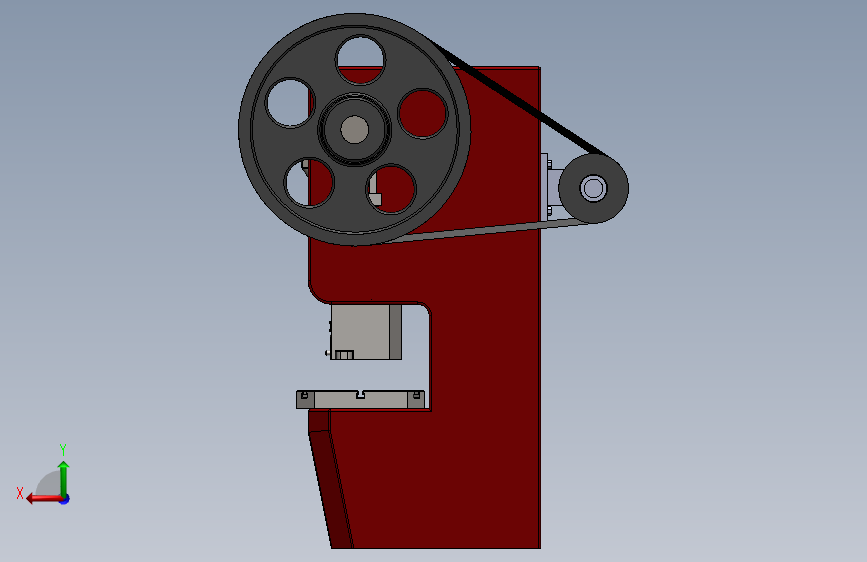867x562 pixels.
Task: Click the flywheel's central shaft hub
Action: [354, 129]
